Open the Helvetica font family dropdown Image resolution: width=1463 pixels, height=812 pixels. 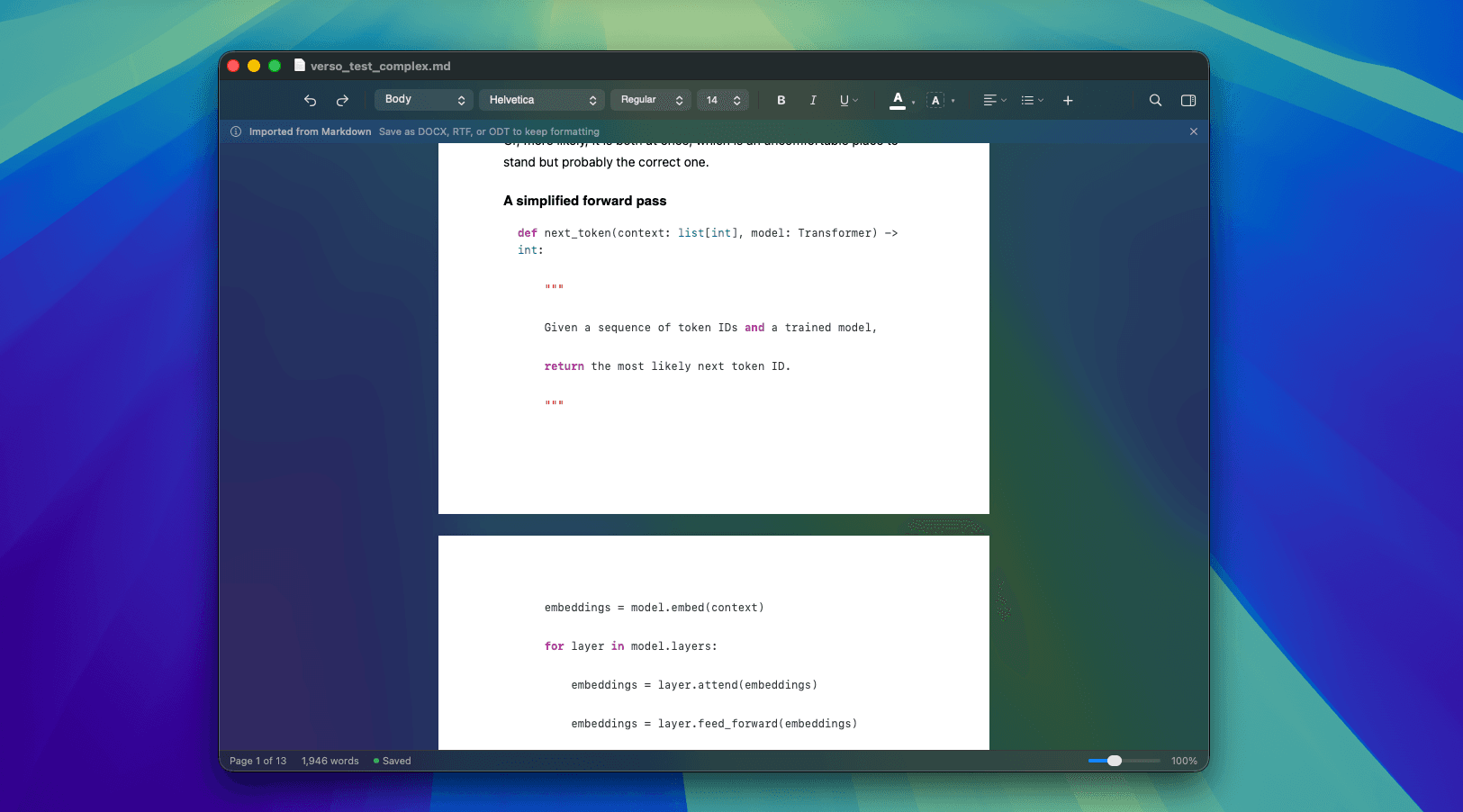coord(541,99)
